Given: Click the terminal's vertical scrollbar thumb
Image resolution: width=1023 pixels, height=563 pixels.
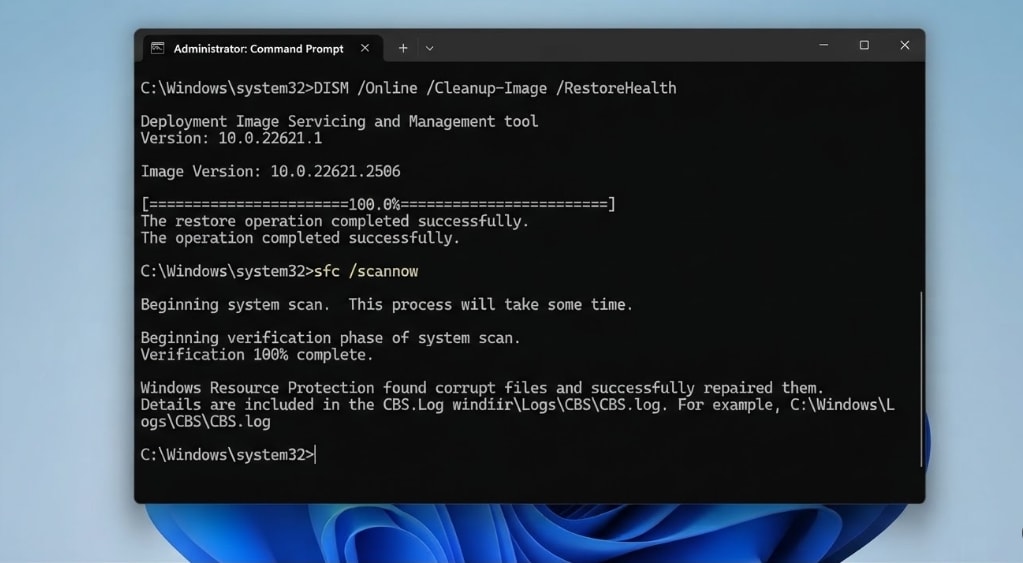Looking at the screenshot, I should point(921,379).
